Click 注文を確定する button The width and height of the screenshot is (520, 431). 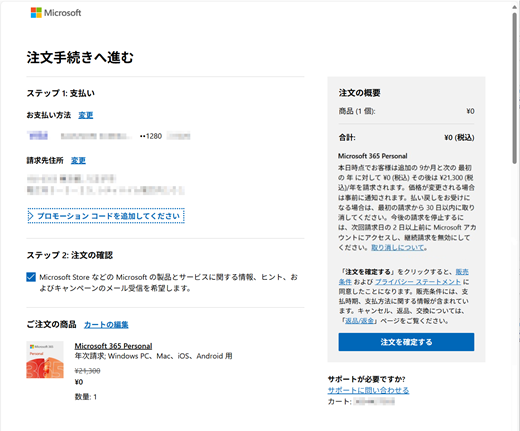pyautogui.click(x=406, y=342)
